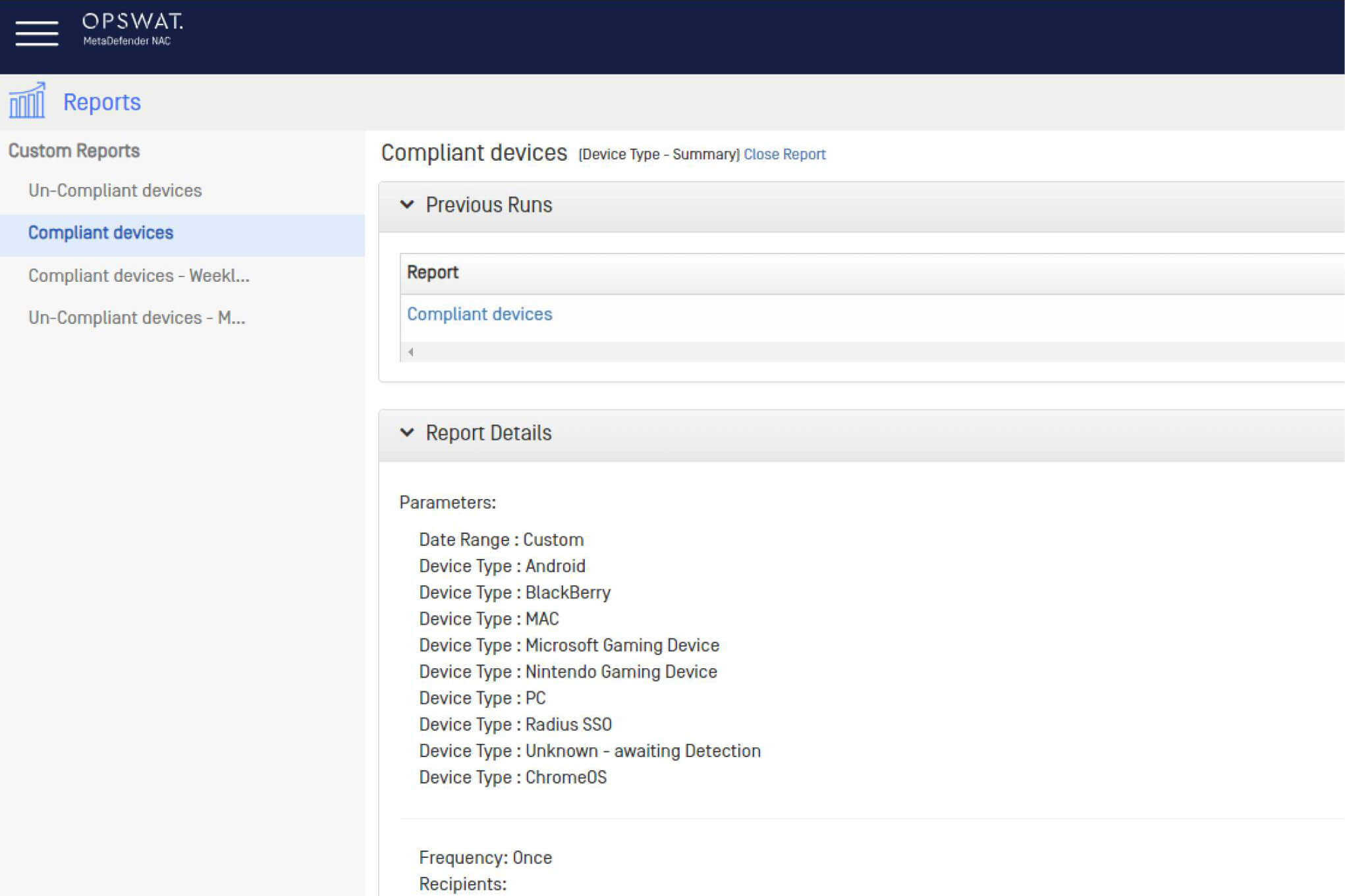
Task: Select Un-Compliant devices custom report
Action: pos(115,191)
